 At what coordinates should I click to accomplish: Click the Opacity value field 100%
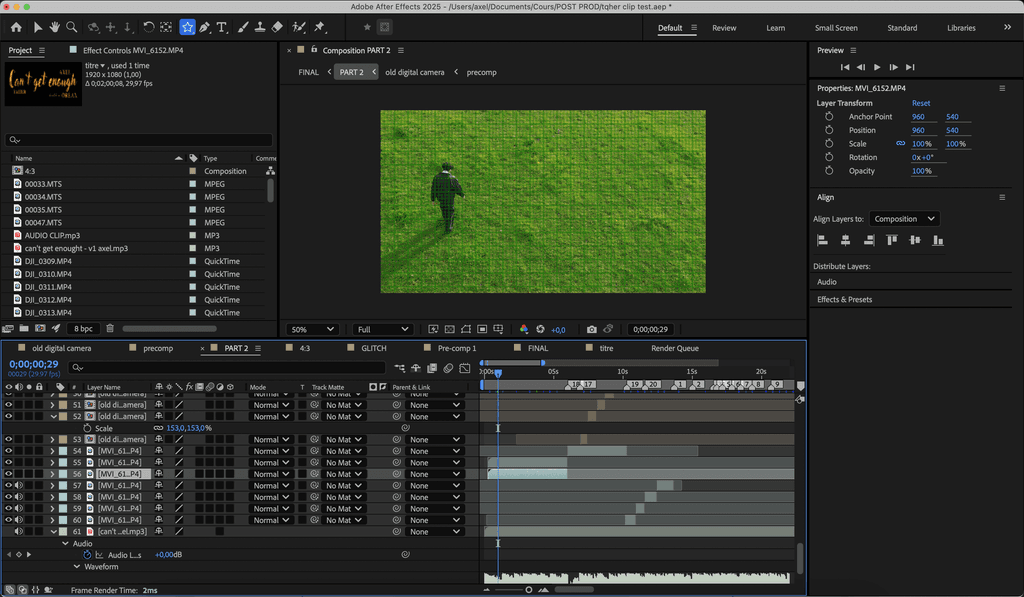(x=921, y=171)
